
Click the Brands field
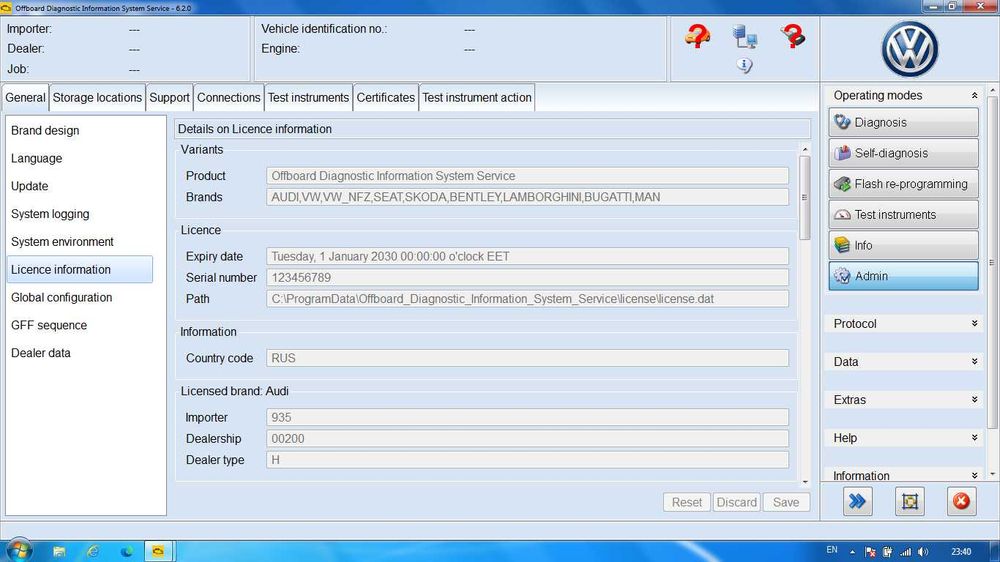pos(527,197)
